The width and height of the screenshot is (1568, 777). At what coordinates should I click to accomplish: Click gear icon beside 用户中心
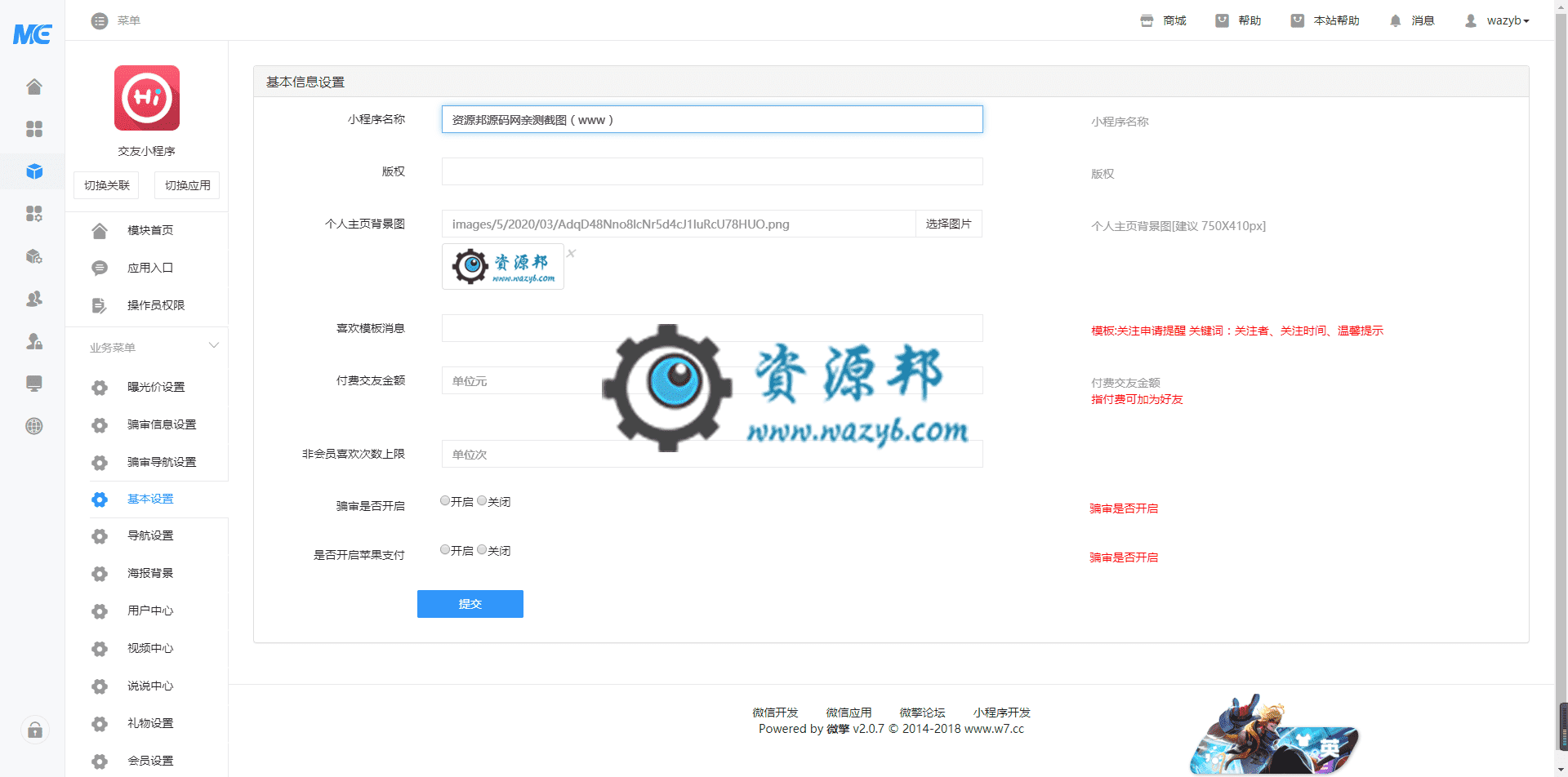click(x=100, y=611)
